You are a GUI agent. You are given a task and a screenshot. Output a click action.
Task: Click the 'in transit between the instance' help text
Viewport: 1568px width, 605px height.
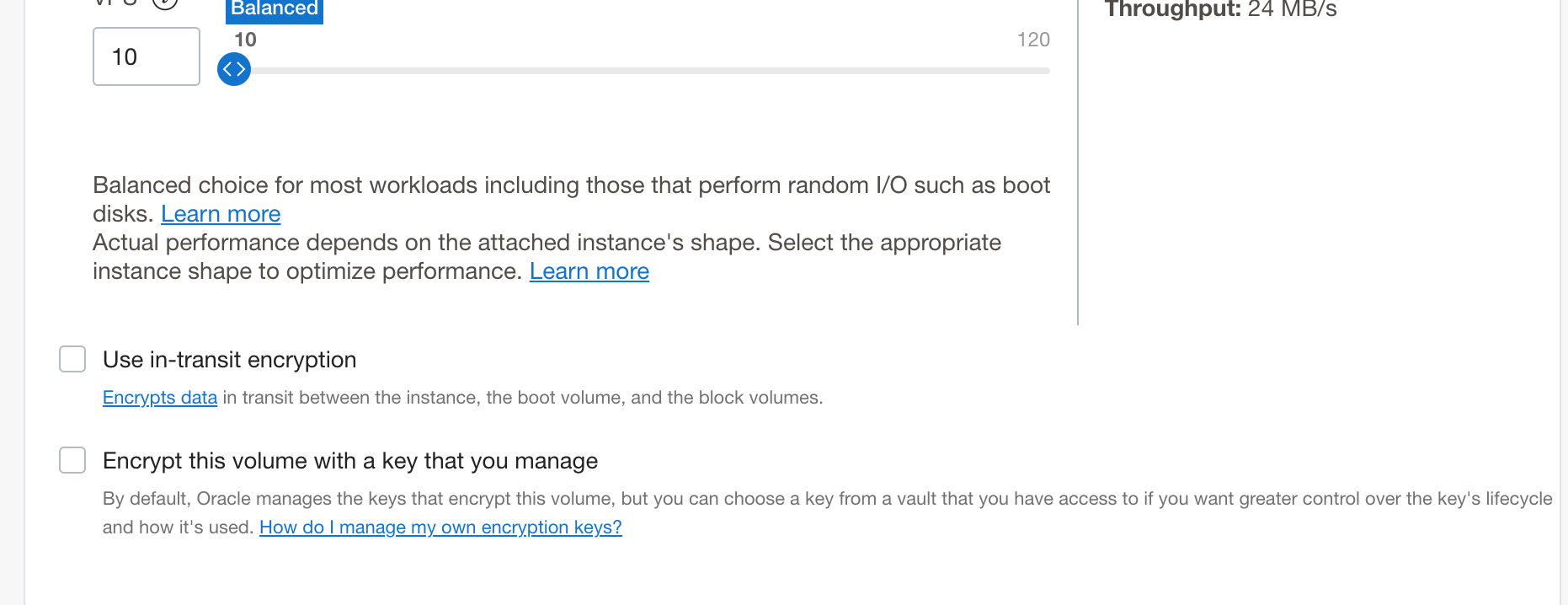[523, 398]
